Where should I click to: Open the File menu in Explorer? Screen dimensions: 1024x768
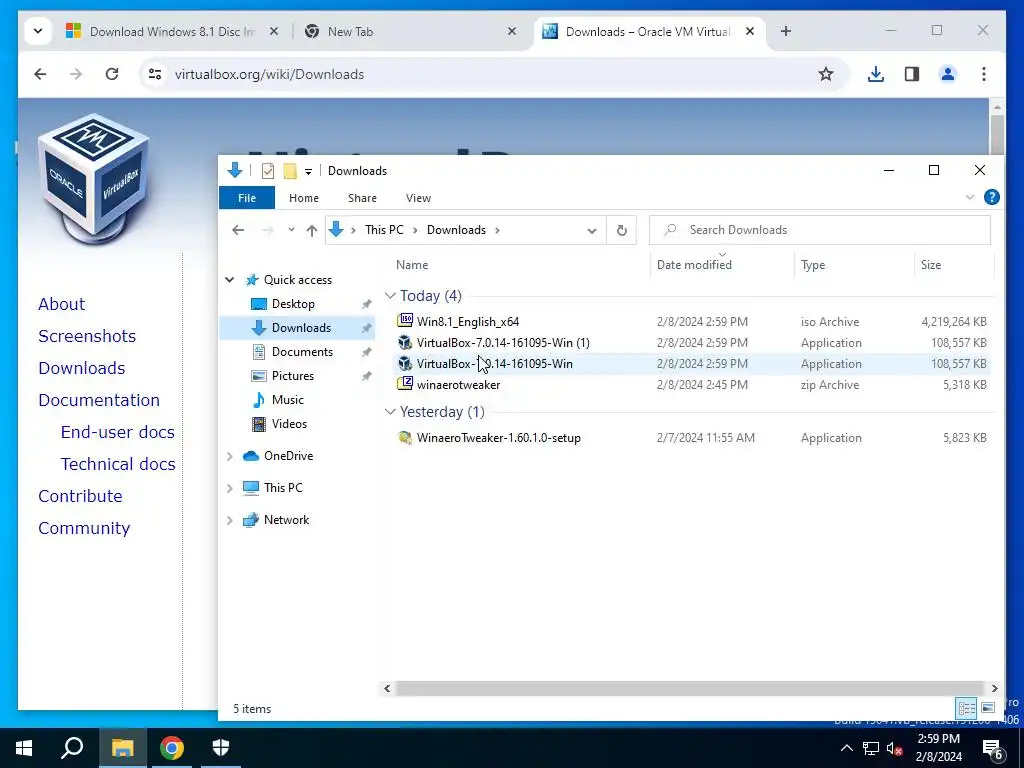tap(247, 198)
